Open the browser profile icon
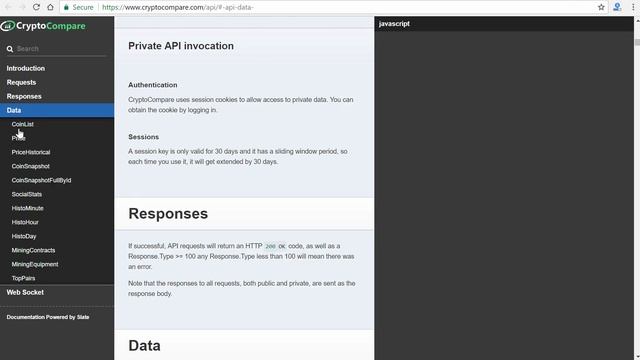The image size is (640, 360). click(617, 7)
